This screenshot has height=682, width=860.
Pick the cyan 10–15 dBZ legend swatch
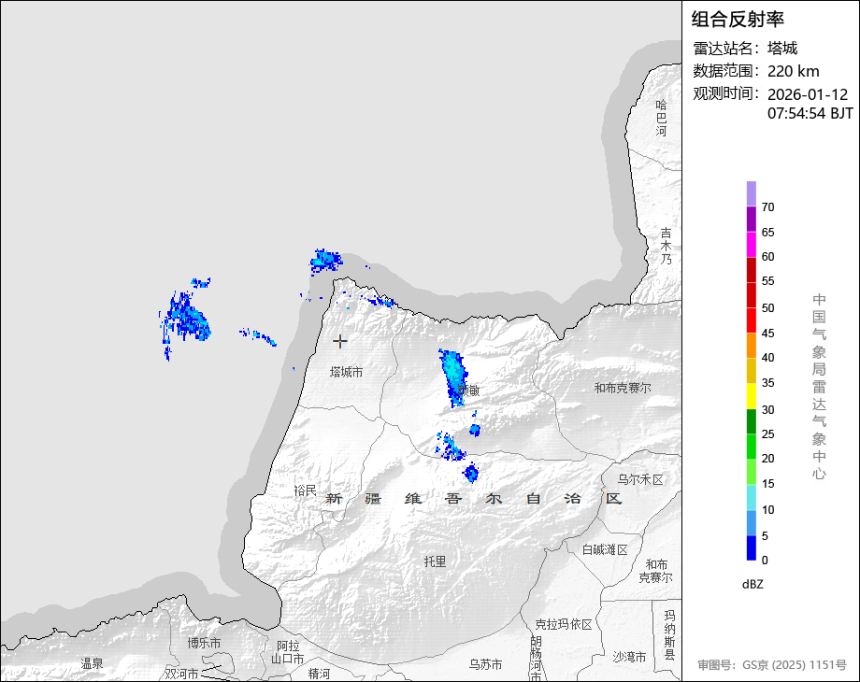751,498
